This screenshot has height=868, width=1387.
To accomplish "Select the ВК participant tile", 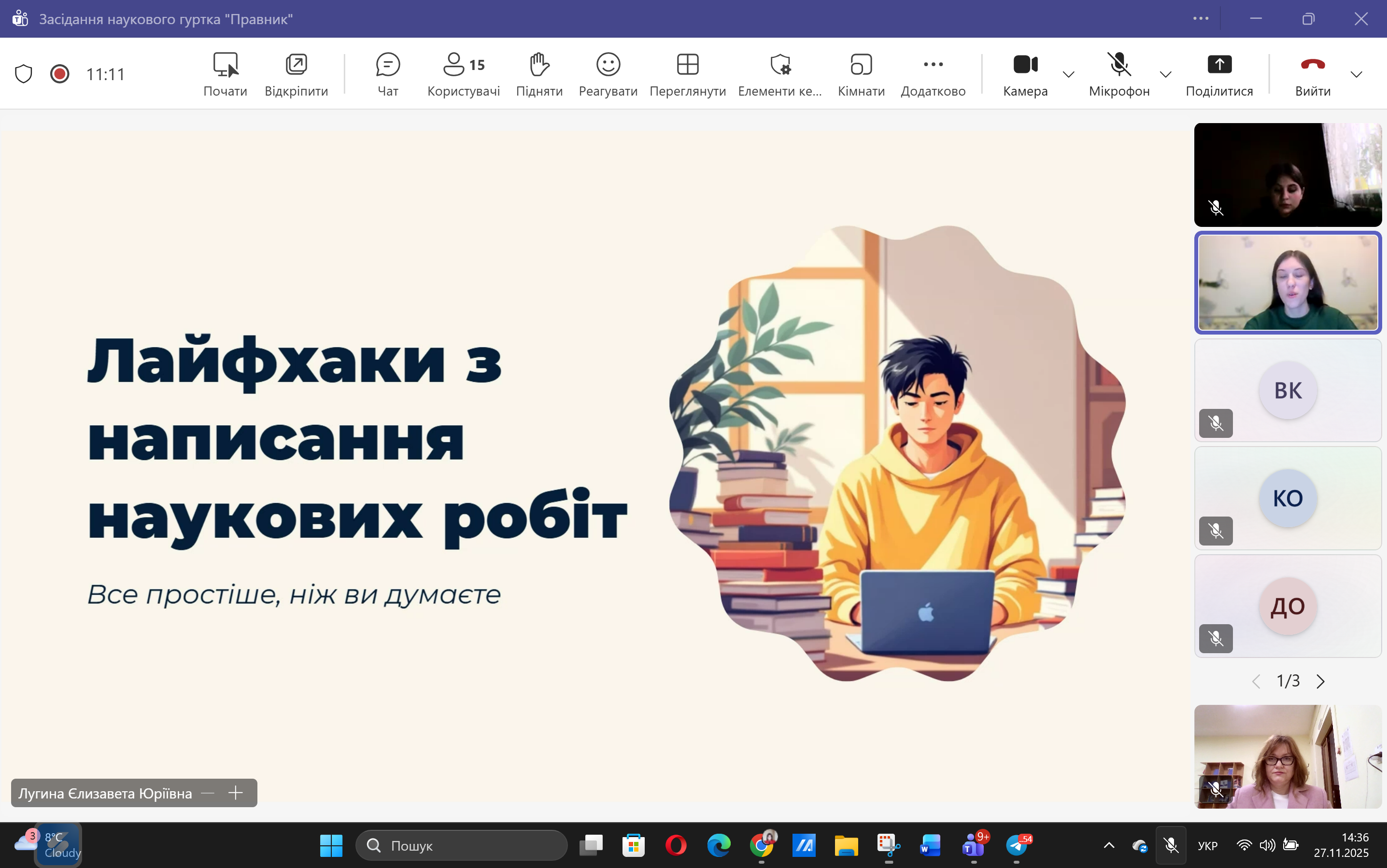I will click(1288, 391).
